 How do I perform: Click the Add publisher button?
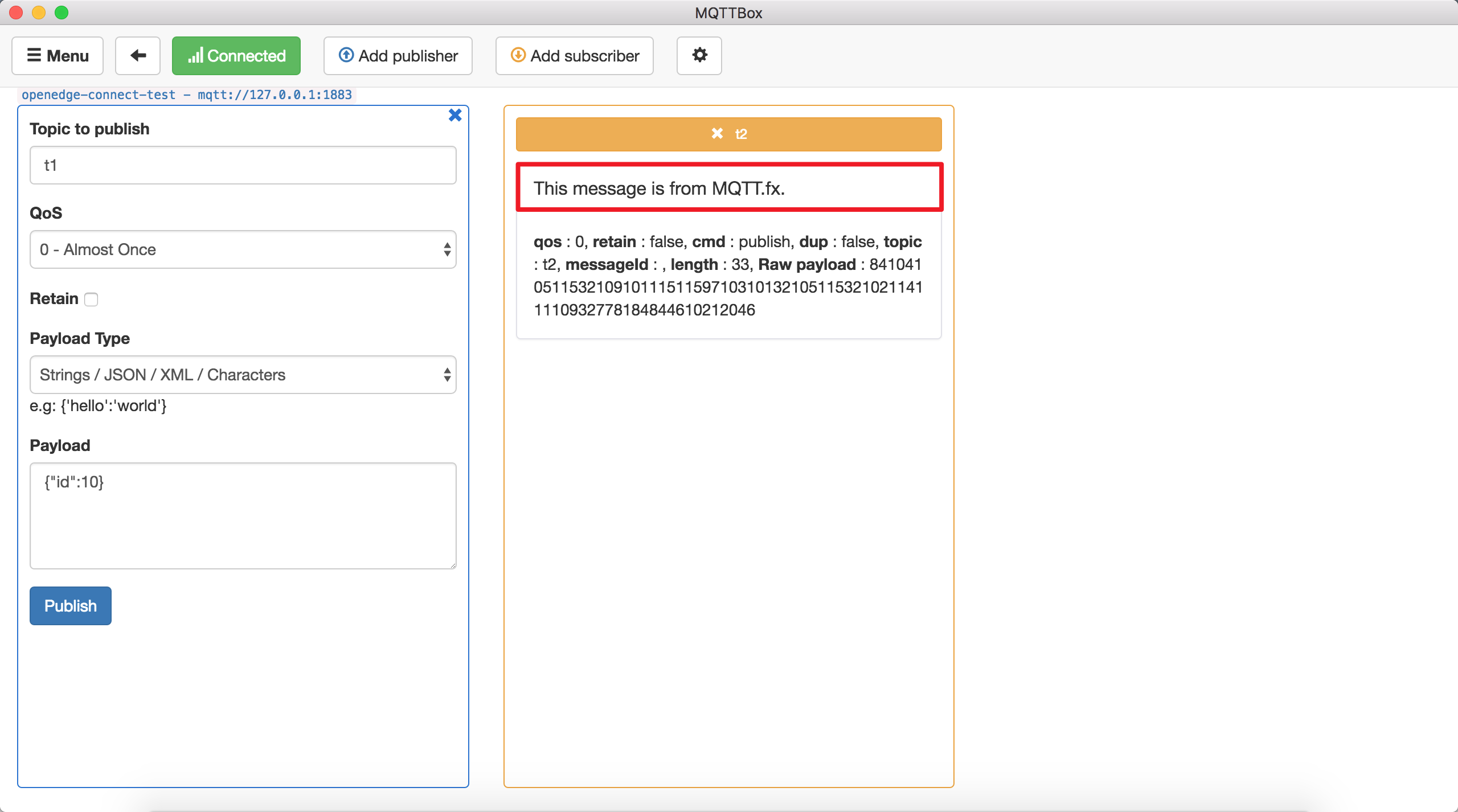398,56
